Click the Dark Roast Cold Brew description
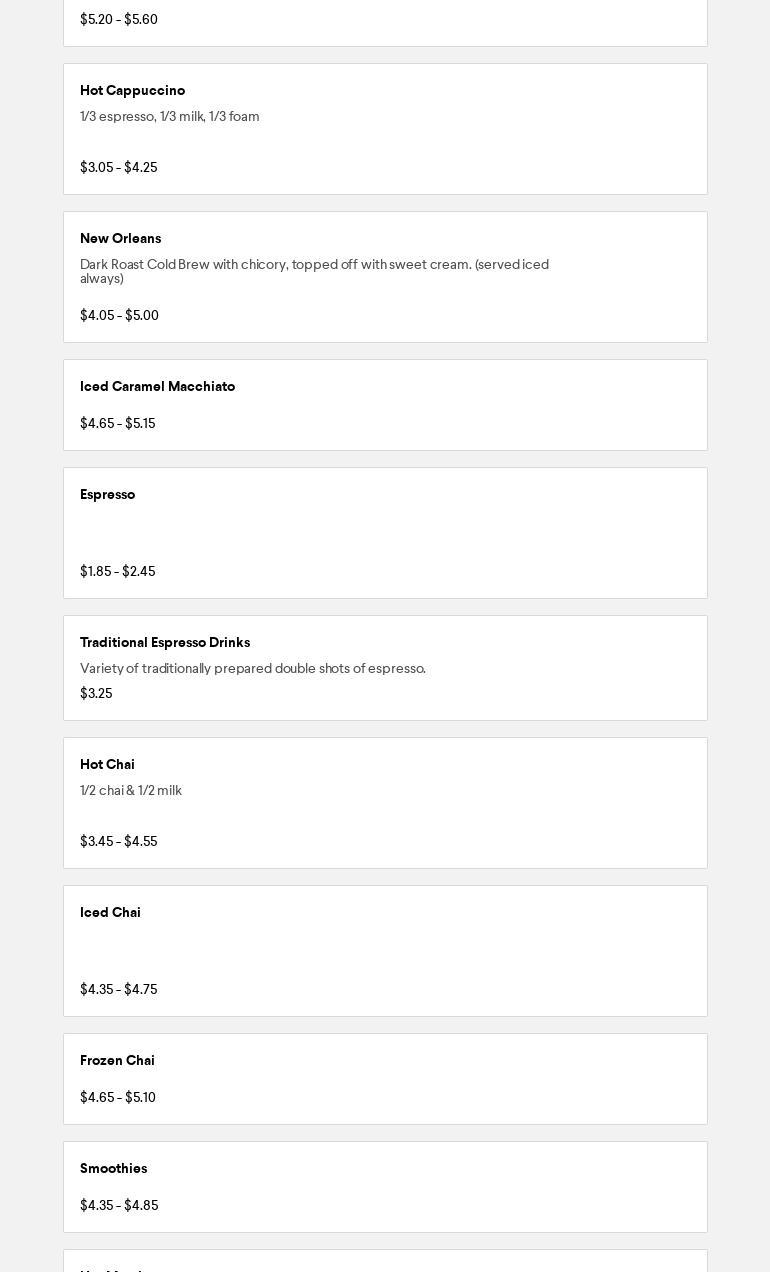The width and height of the screenshot is (770, 1272). [x=314, y=271]
